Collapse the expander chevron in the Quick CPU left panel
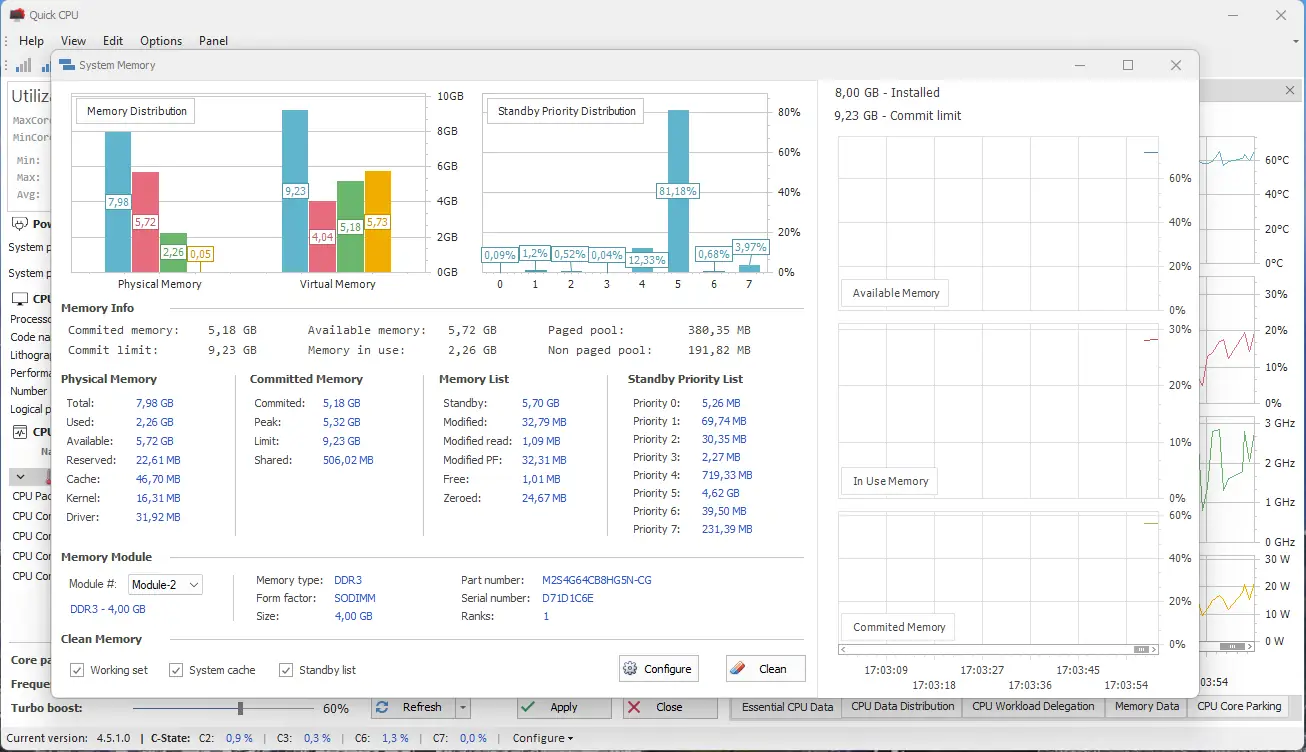 20,477
